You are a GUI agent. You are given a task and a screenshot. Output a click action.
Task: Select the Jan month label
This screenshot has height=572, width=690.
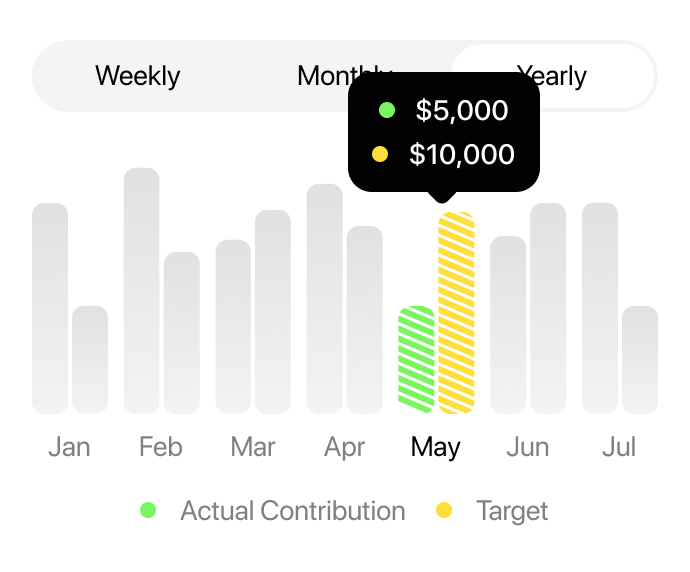(x=69, y=447)
